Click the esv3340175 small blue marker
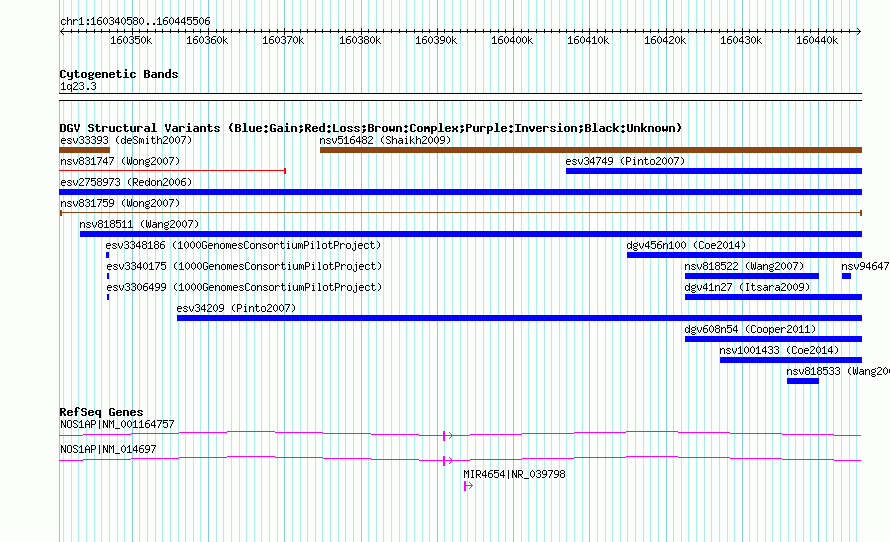 coord(108,276)
